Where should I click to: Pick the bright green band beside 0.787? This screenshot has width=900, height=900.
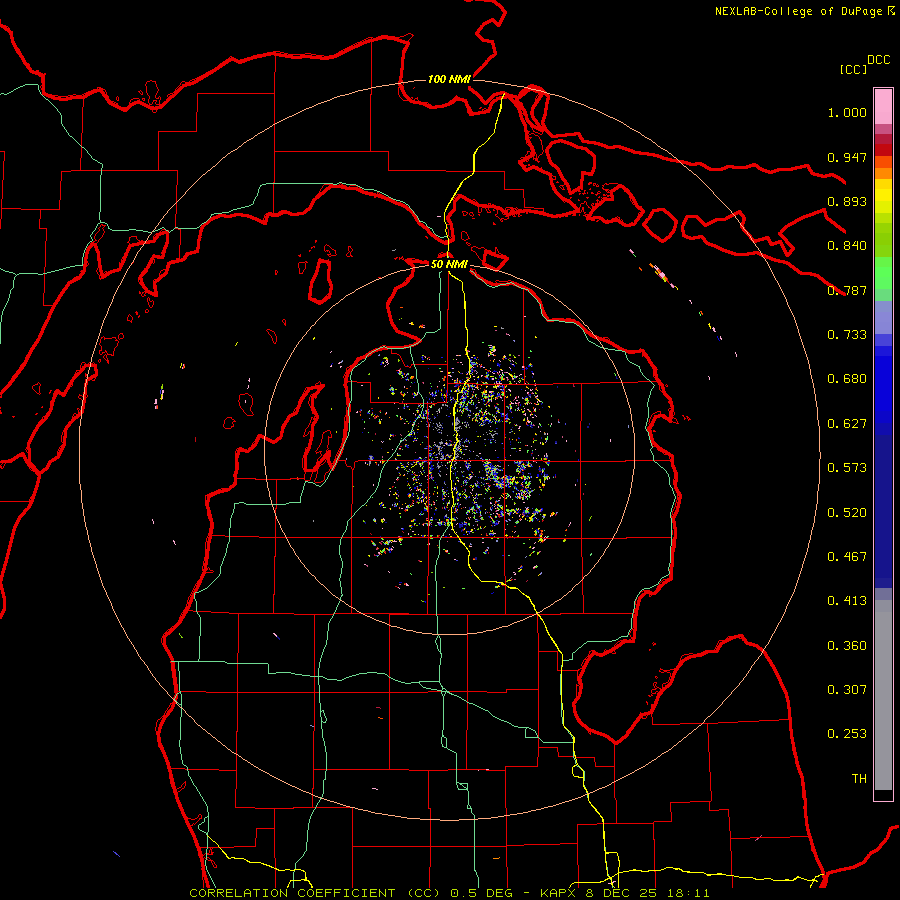pyautogui.click(x=883, y=273)
